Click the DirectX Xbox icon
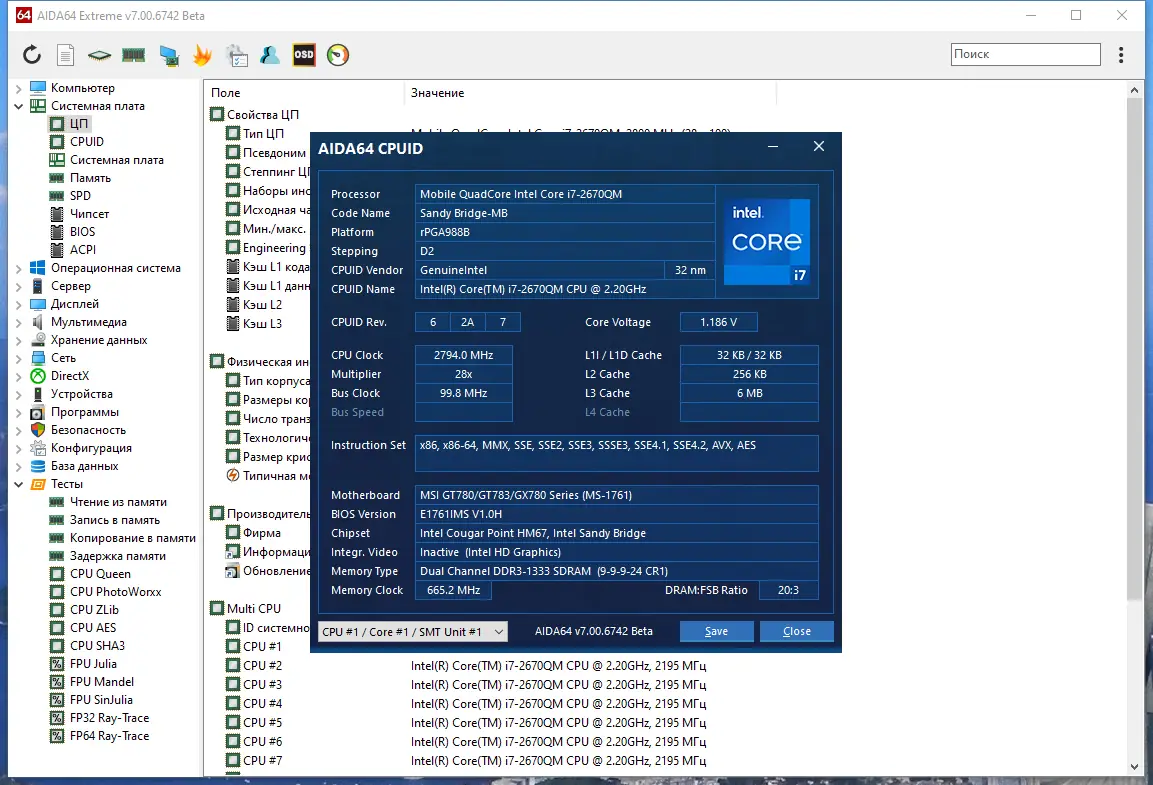The image size is (1153, 785). click(x=38, y=376)
